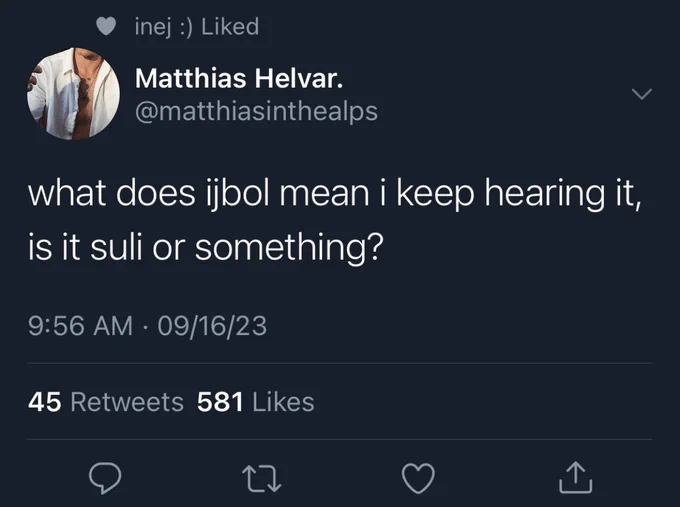Image resolution: width=680 pixels, height=507 pixels.
Task: Tap the share upload arrow icon
Action: (575, 478)
